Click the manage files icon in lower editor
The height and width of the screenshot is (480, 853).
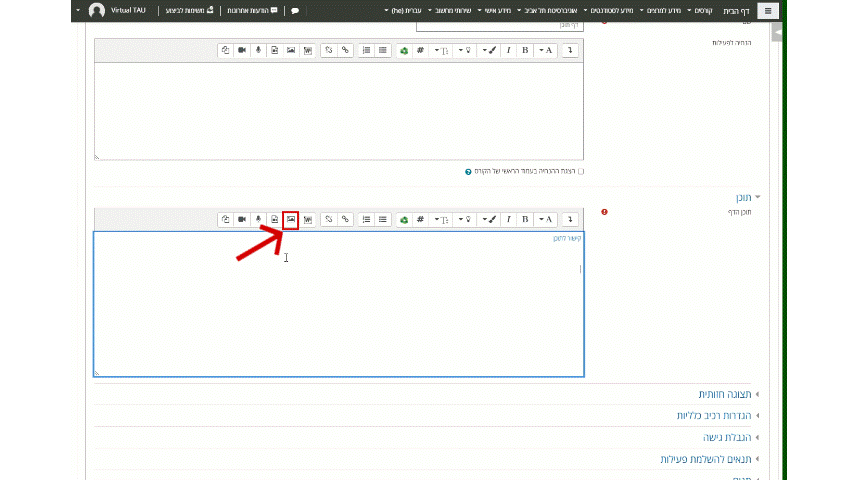pos(225,219)
